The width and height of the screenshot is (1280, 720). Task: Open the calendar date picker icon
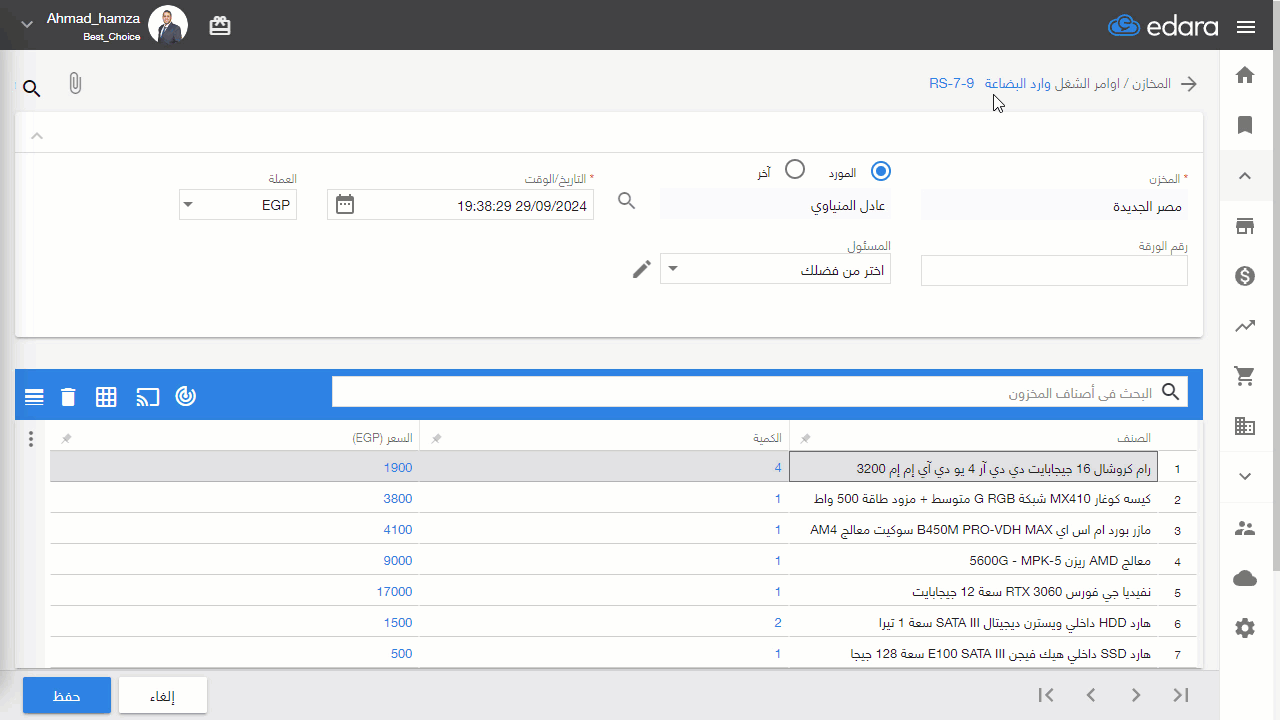click(x=345, y=204)
